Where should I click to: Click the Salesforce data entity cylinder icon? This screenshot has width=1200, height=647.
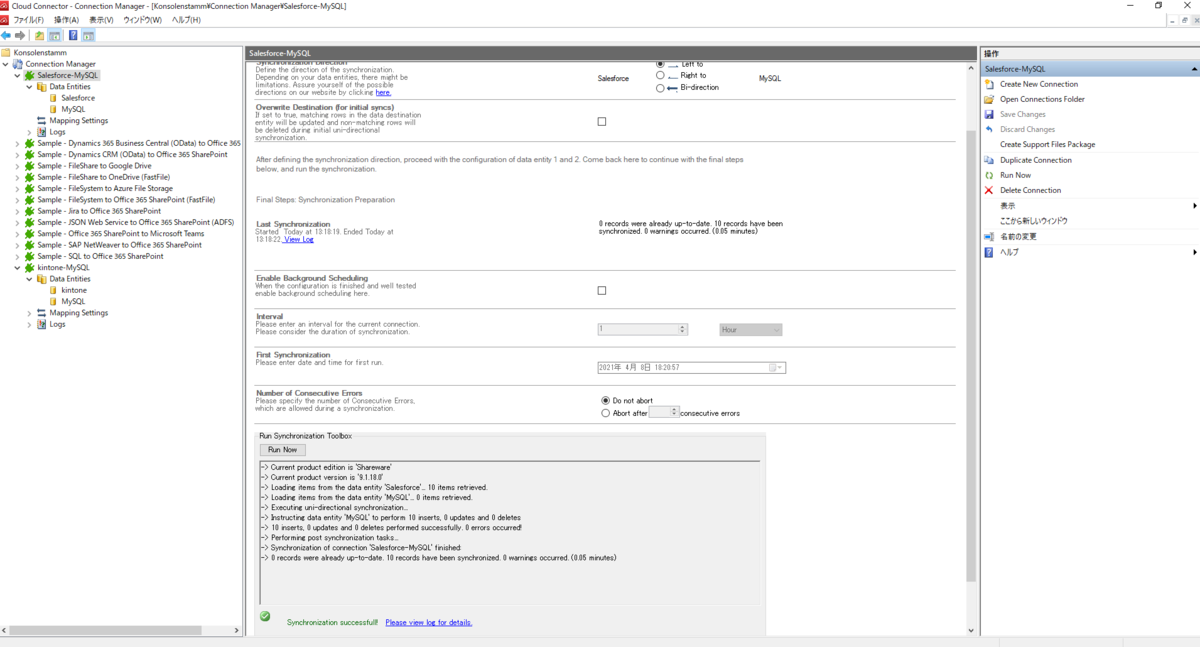pyautogui.click(x=54, y=98)
